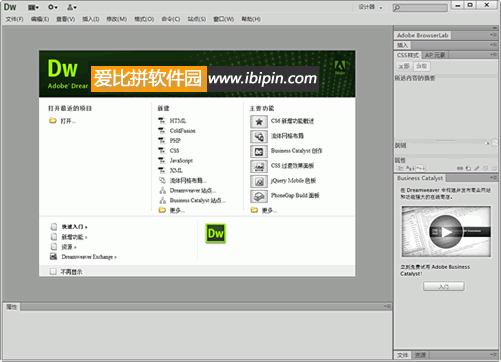The width and height of the screenshot is (501, 362).
Task: Open the 插入(I) menu
Action: [x=91, y=19]
